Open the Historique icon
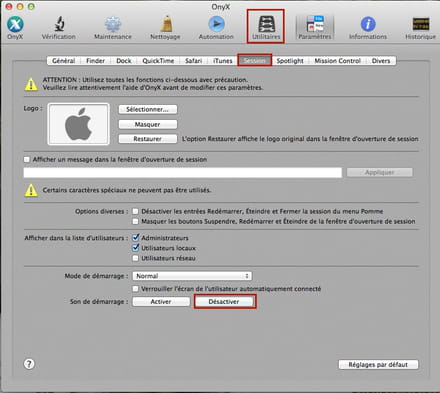This screenshot has height=393, width=440. coord(421,24)
